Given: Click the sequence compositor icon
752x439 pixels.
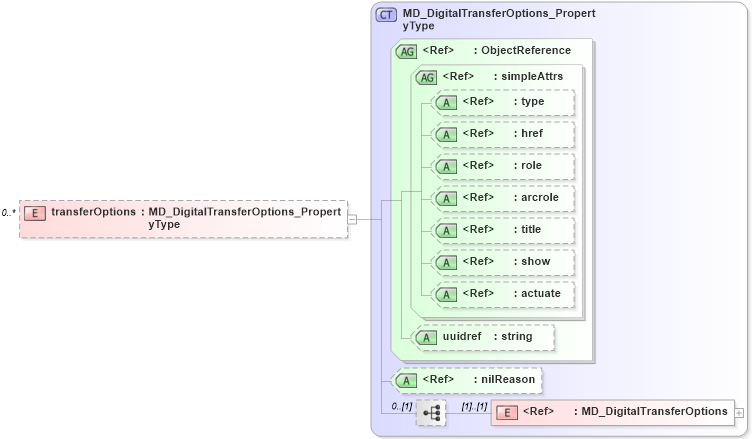Looking at the screenshot, I should point(431,413).
